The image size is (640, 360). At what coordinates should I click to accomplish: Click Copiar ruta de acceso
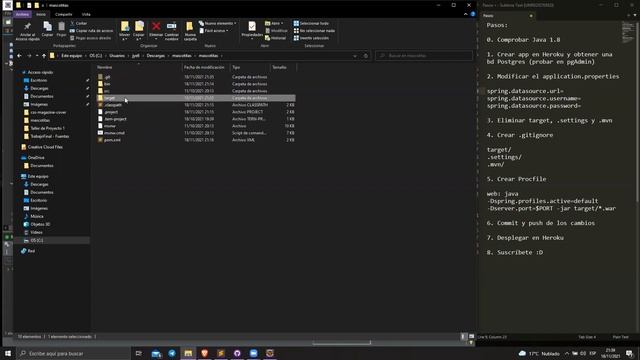click(91, 31)
